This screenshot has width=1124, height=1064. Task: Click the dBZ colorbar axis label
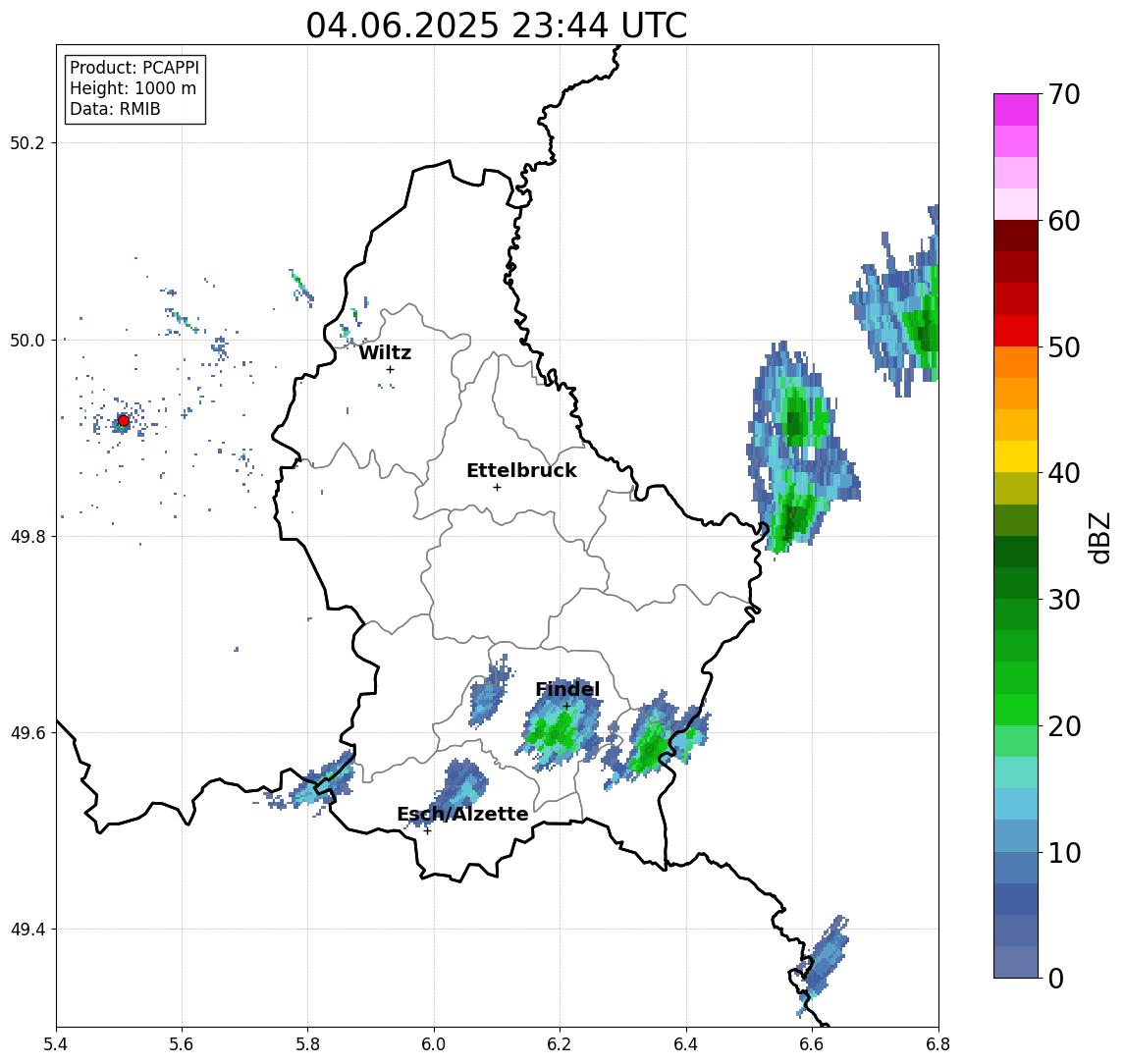1098,537
